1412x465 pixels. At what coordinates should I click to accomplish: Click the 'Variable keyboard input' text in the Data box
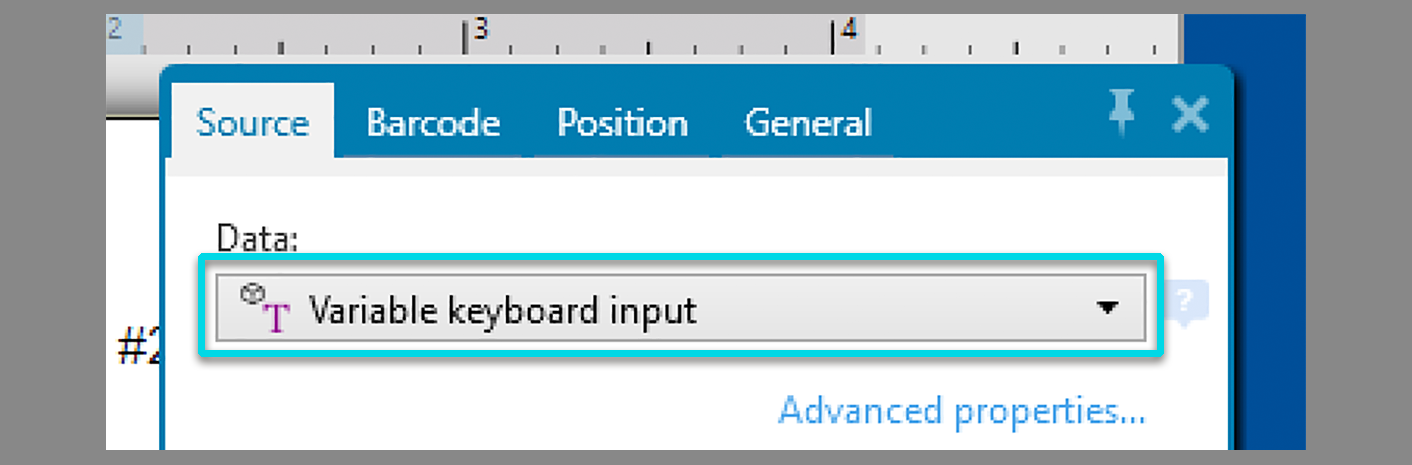click(502, 310)
